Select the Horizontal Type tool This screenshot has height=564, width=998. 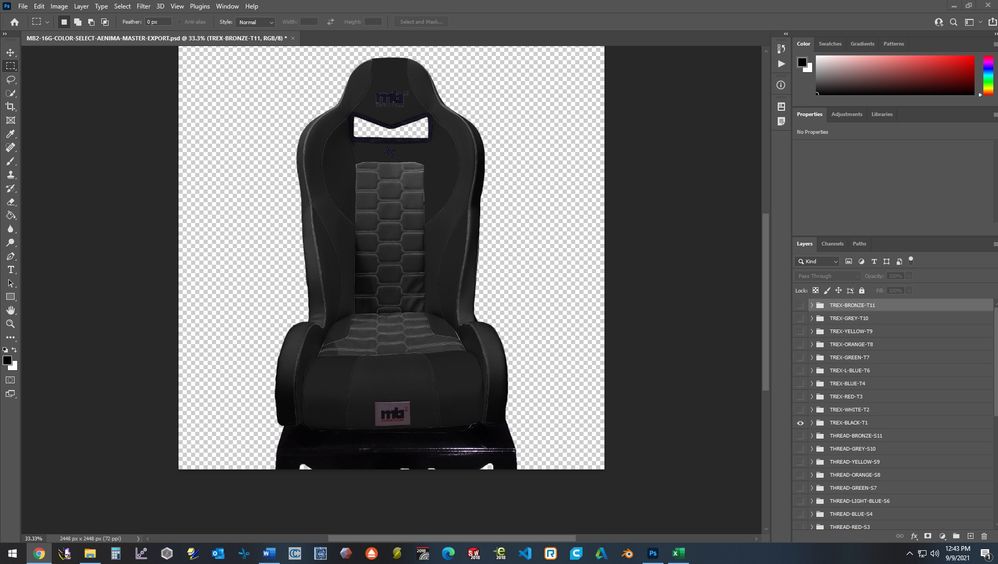click(10, 270)
